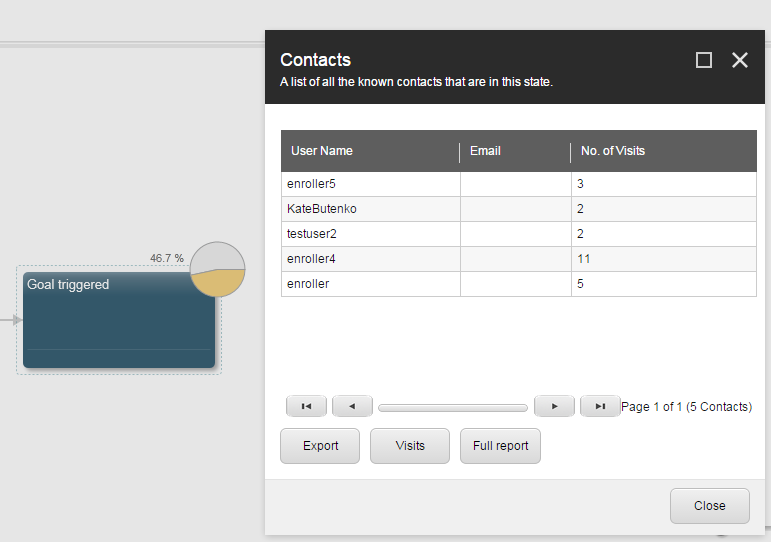
Task: Open the Full report
Action: (x=500, y=446)
